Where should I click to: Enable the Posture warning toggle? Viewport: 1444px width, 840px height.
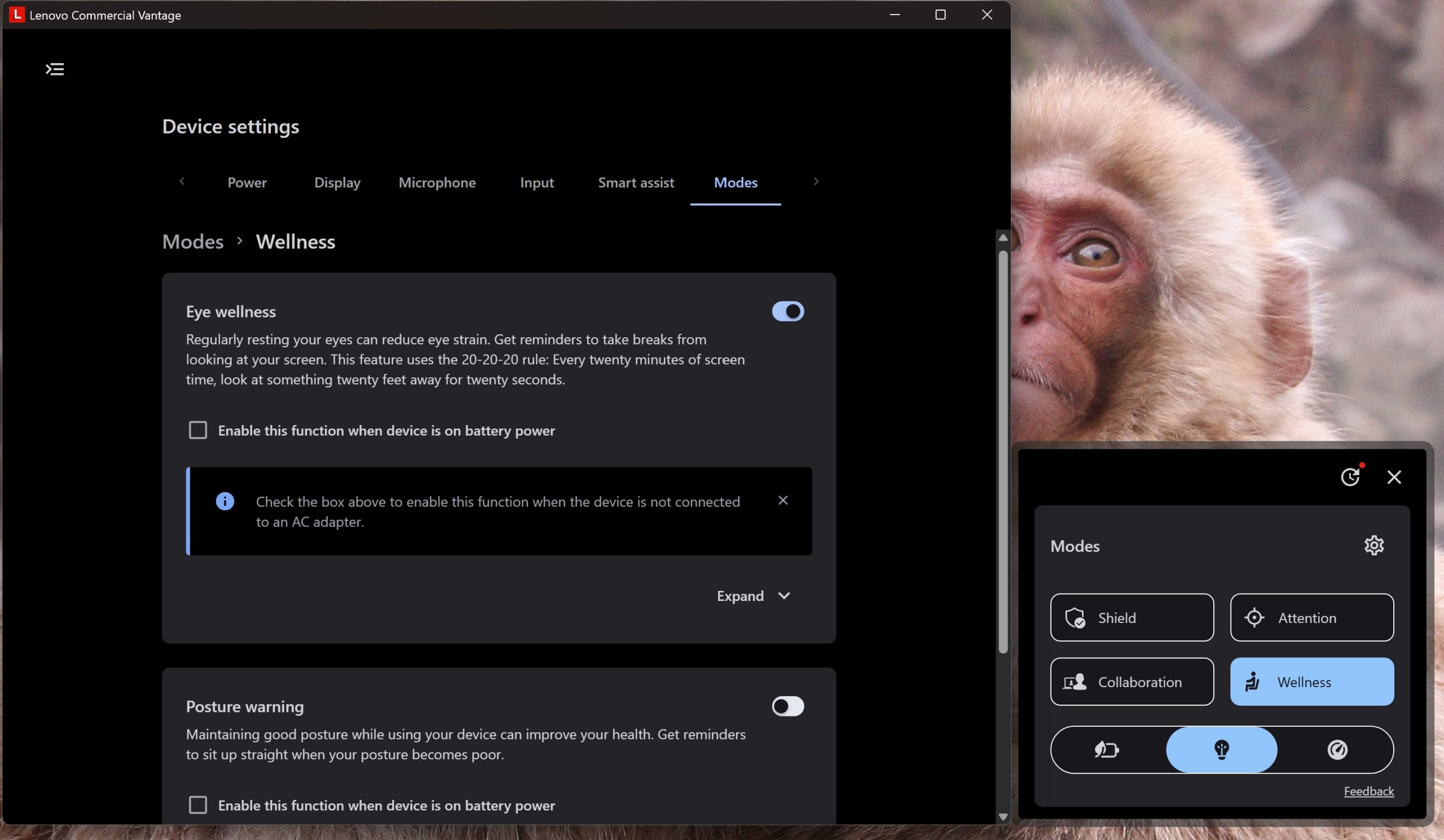(787, 706)
